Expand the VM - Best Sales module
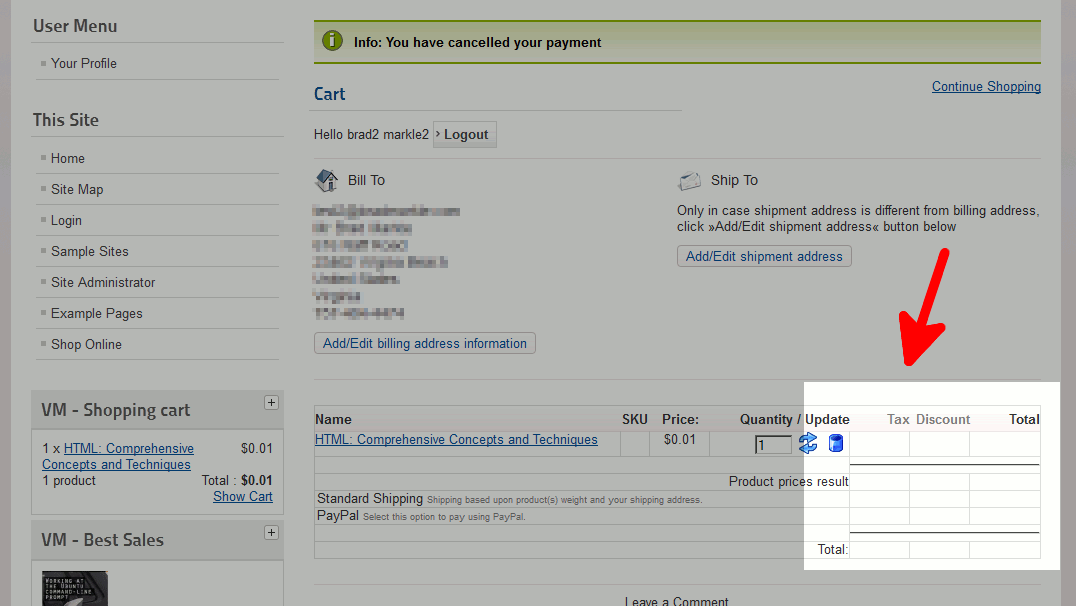1076x606 pixels. pyautogui.click(x=271, y=532)
